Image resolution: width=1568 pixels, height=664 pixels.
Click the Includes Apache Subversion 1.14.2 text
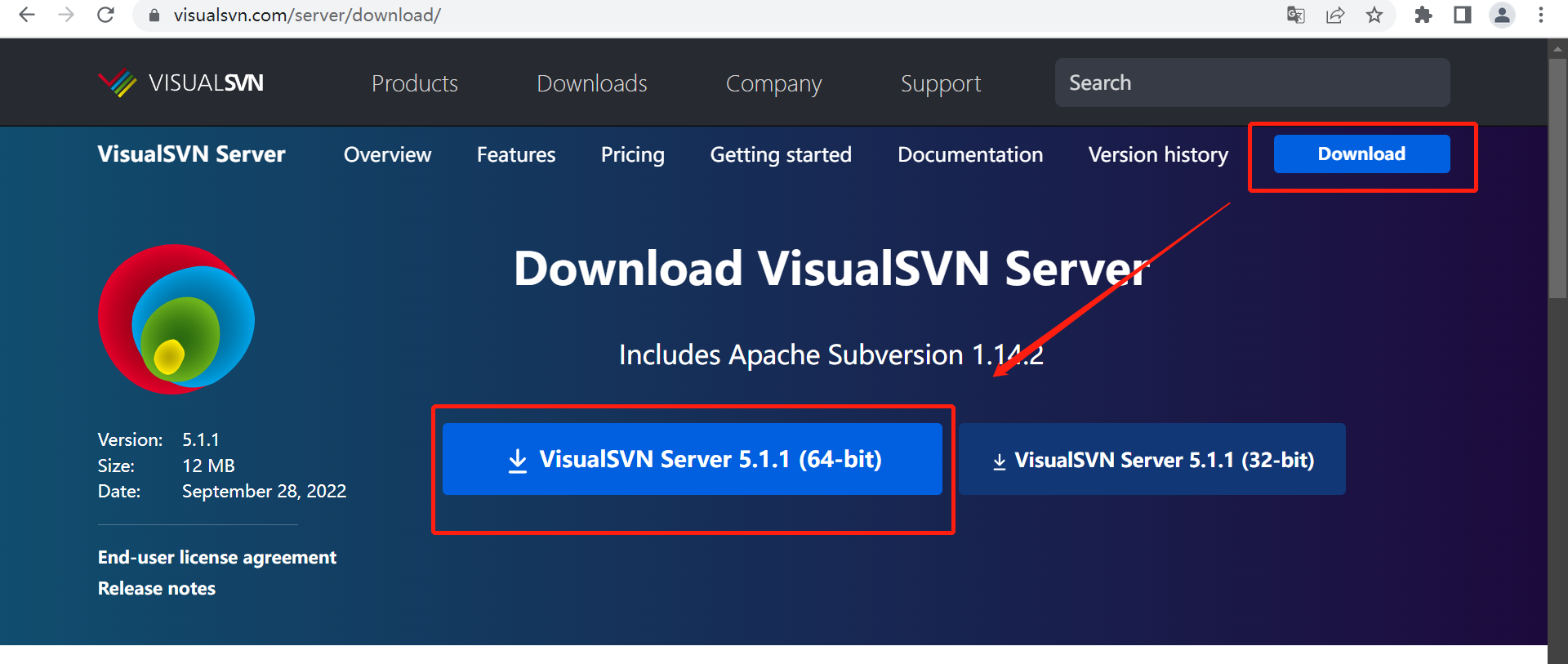pos(831,354)
